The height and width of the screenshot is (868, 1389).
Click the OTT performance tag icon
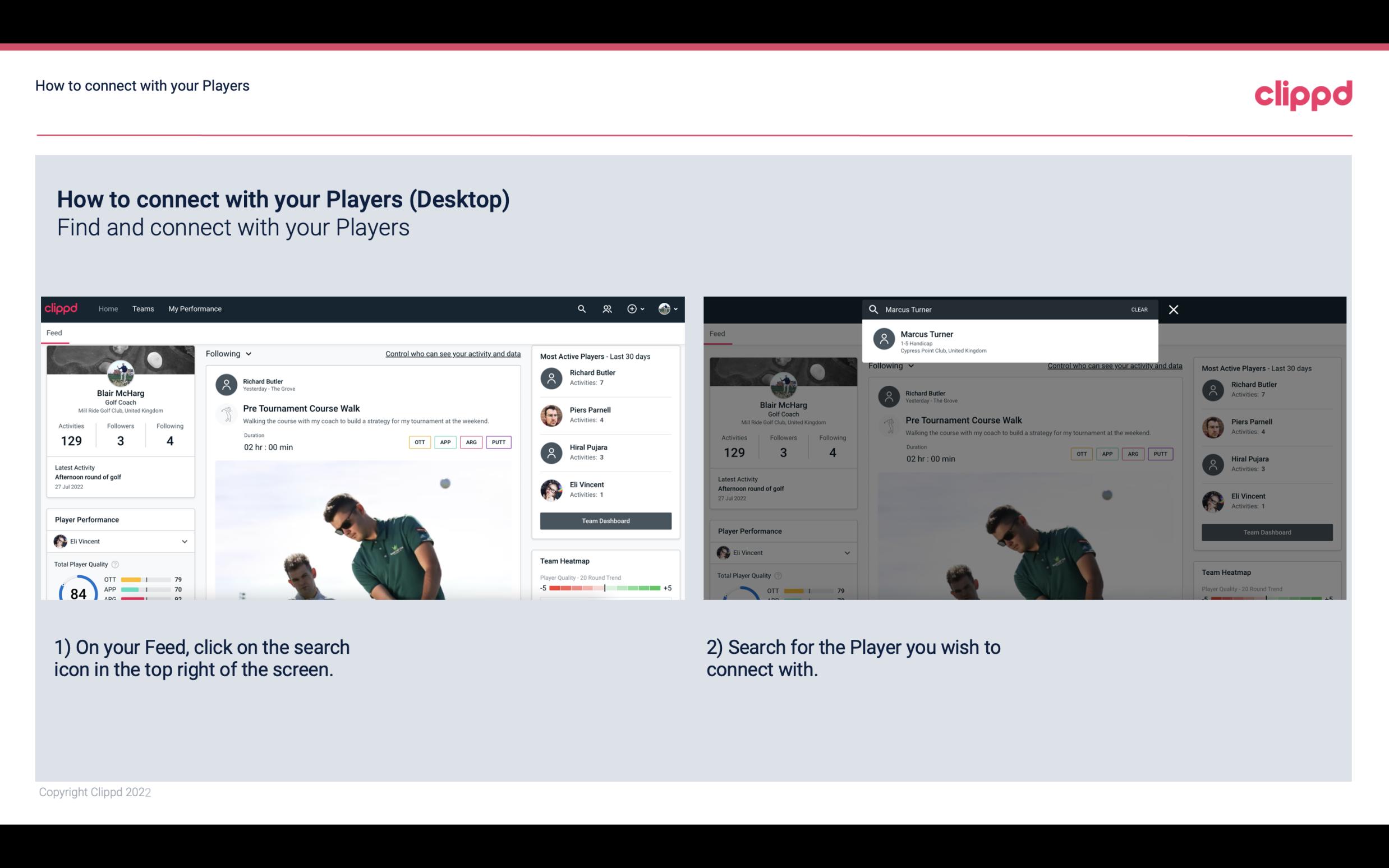418,442
